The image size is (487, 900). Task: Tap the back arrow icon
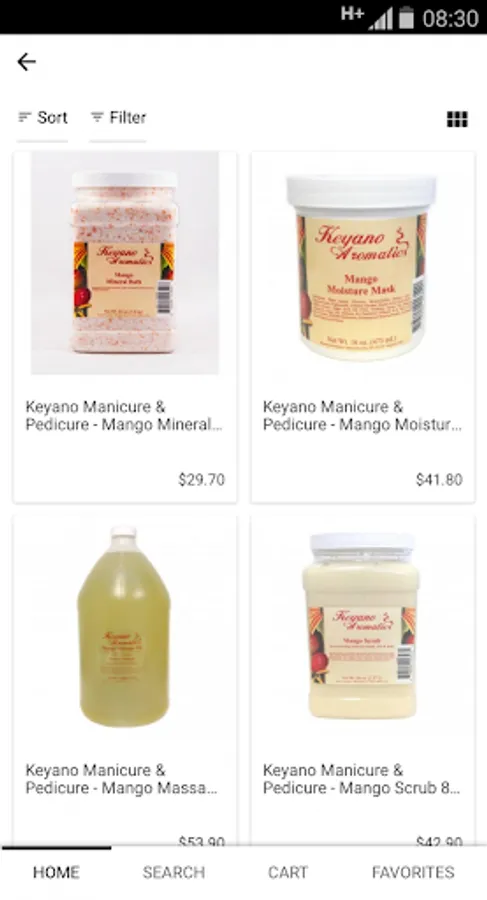(x=26, y=61)
